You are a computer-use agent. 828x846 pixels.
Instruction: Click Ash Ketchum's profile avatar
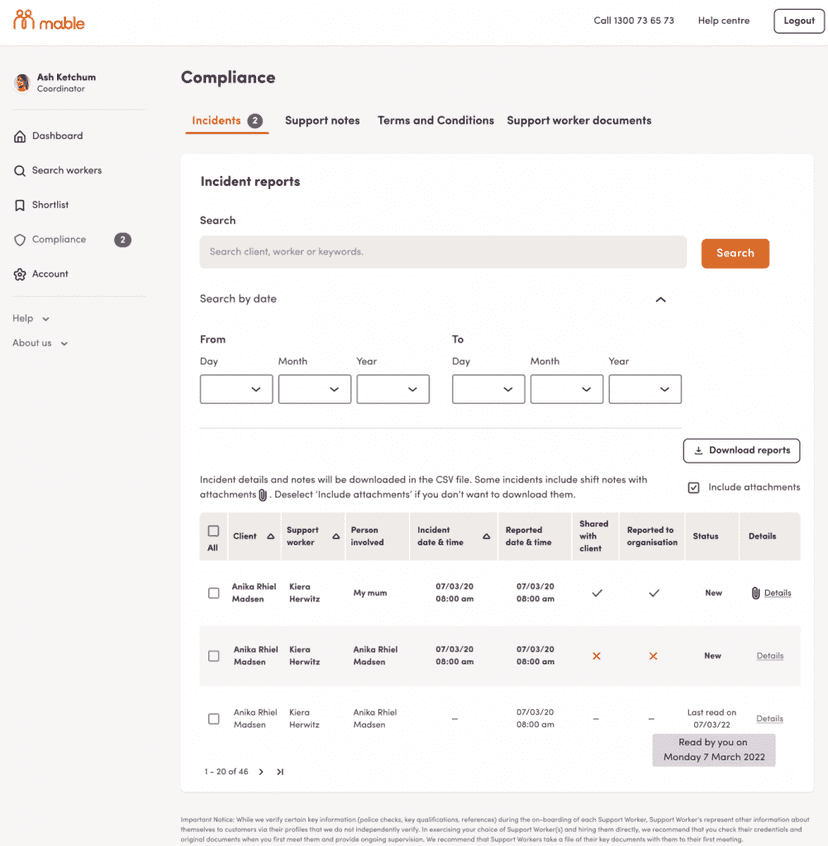tap(22, 83)
